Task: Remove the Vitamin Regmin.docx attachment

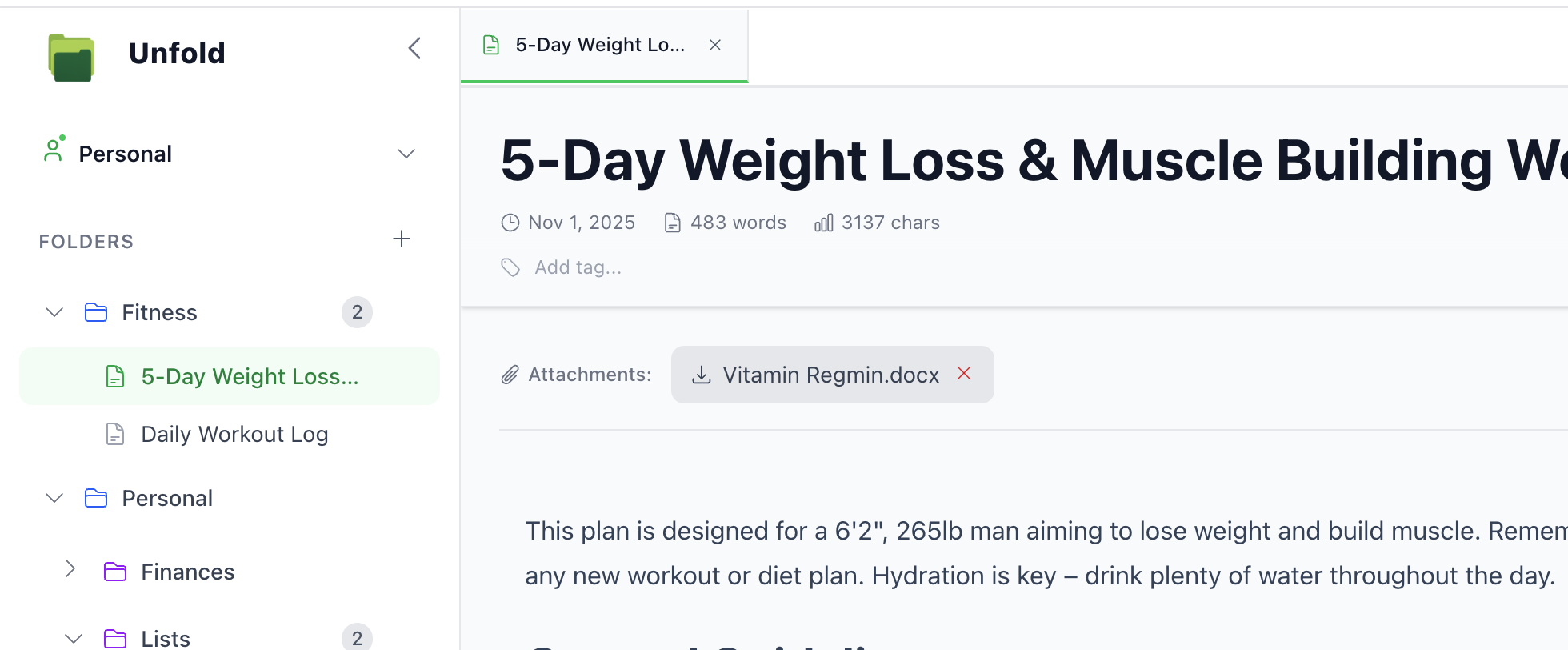Action: click(x=964, y=374)
